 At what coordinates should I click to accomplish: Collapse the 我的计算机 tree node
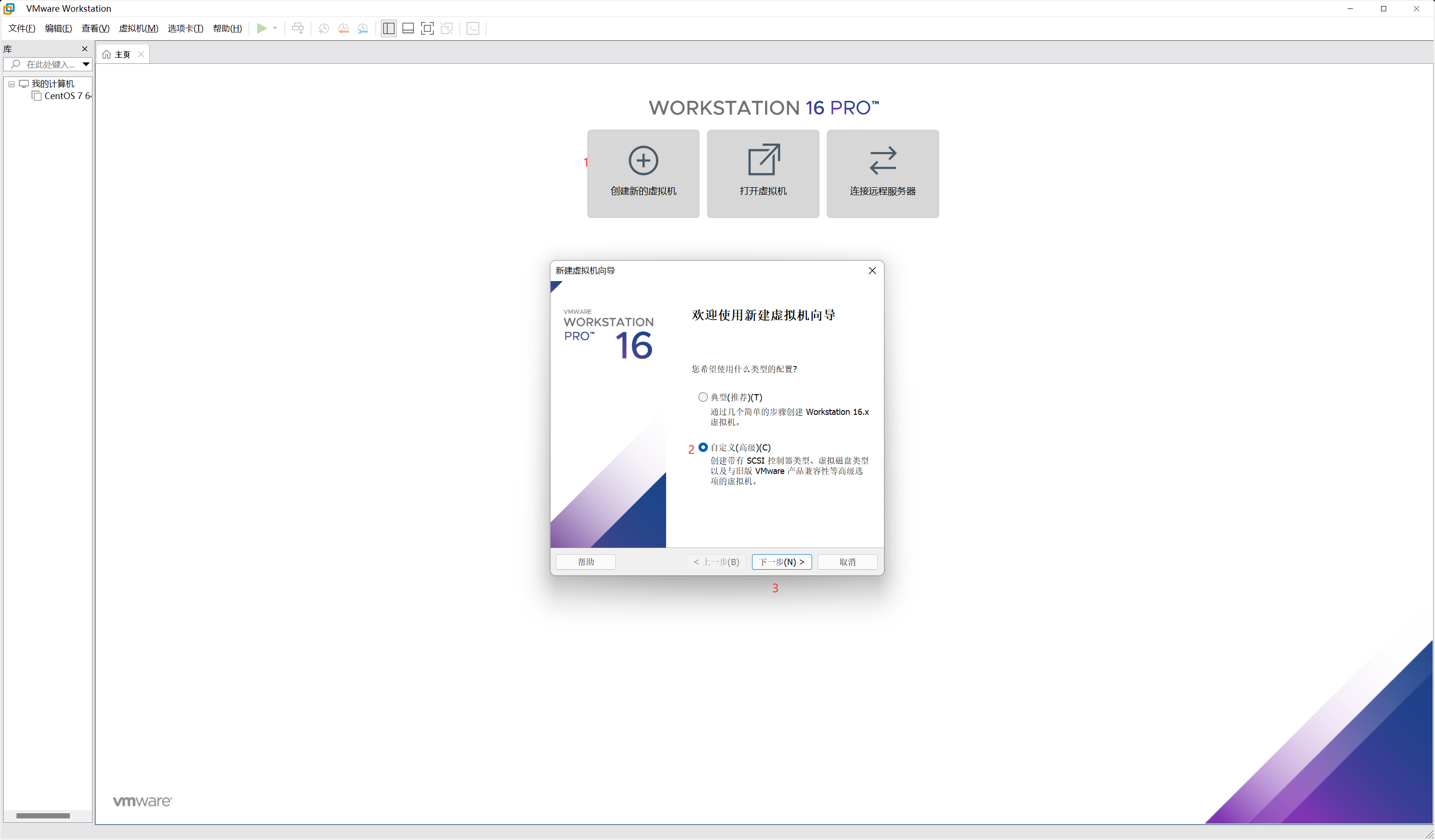(11, 84)
